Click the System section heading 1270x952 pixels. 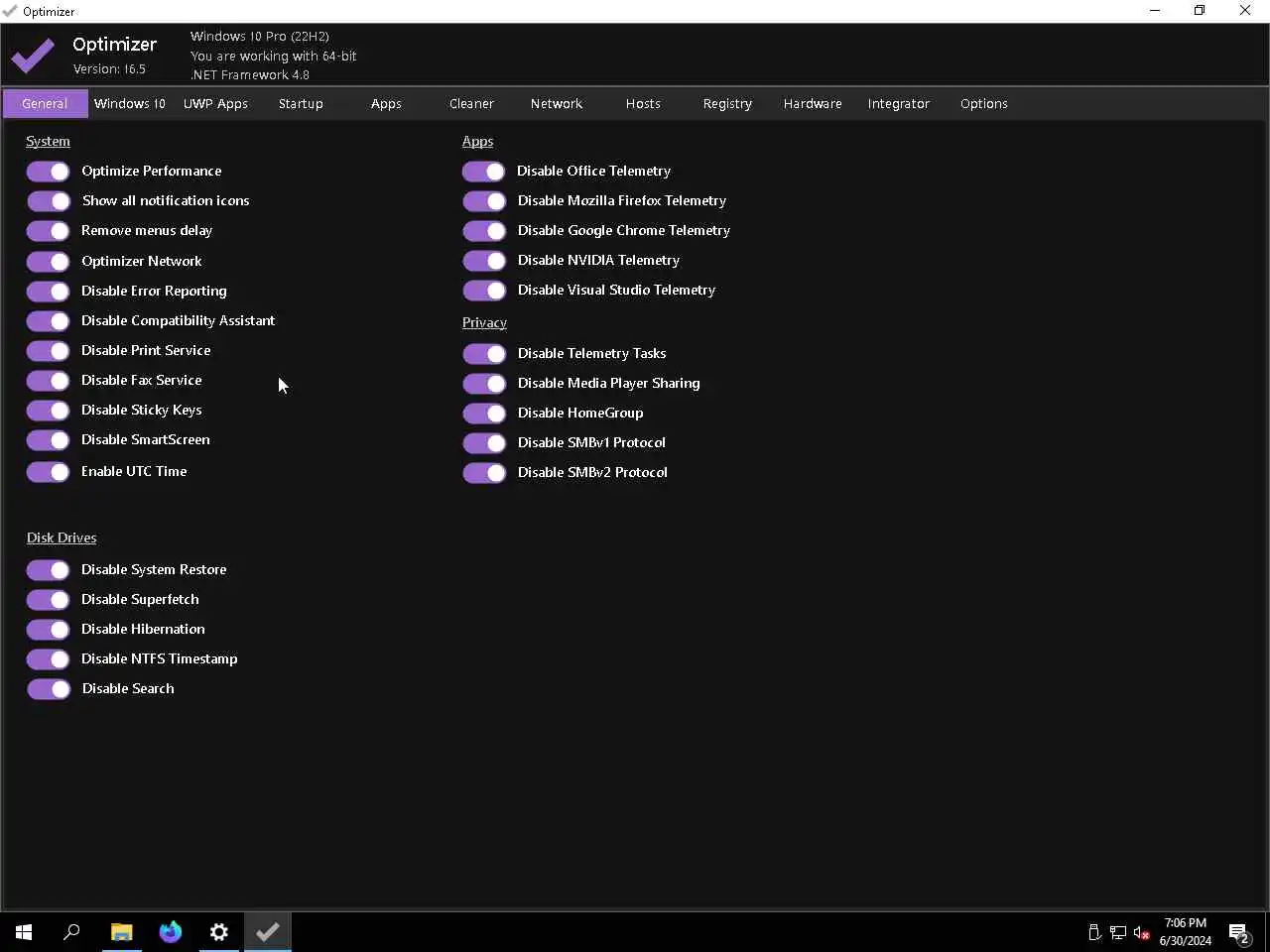click(48, 142)
